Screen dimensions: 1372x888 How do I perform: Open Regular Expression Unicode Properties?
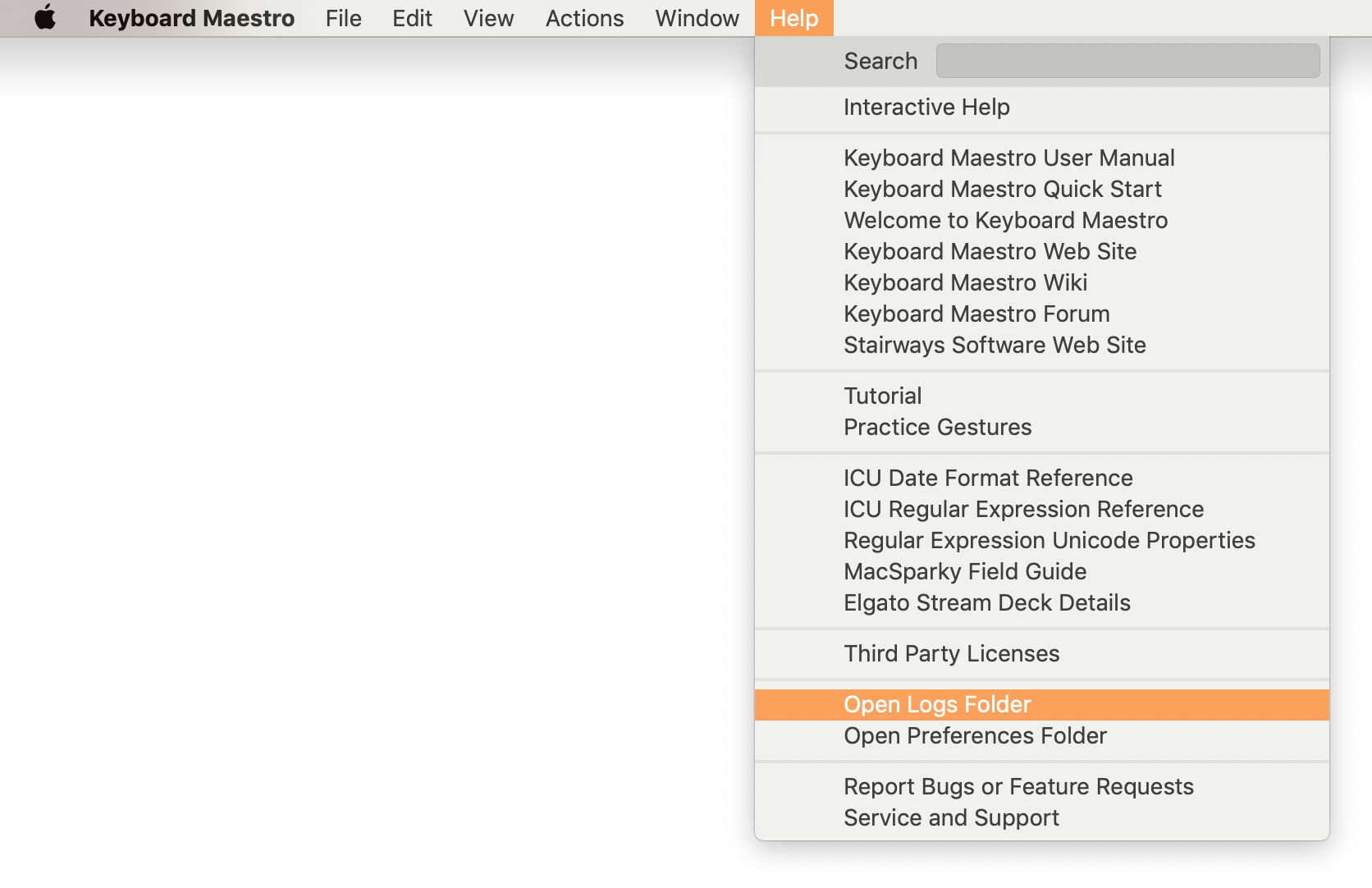click(1041, 540)
